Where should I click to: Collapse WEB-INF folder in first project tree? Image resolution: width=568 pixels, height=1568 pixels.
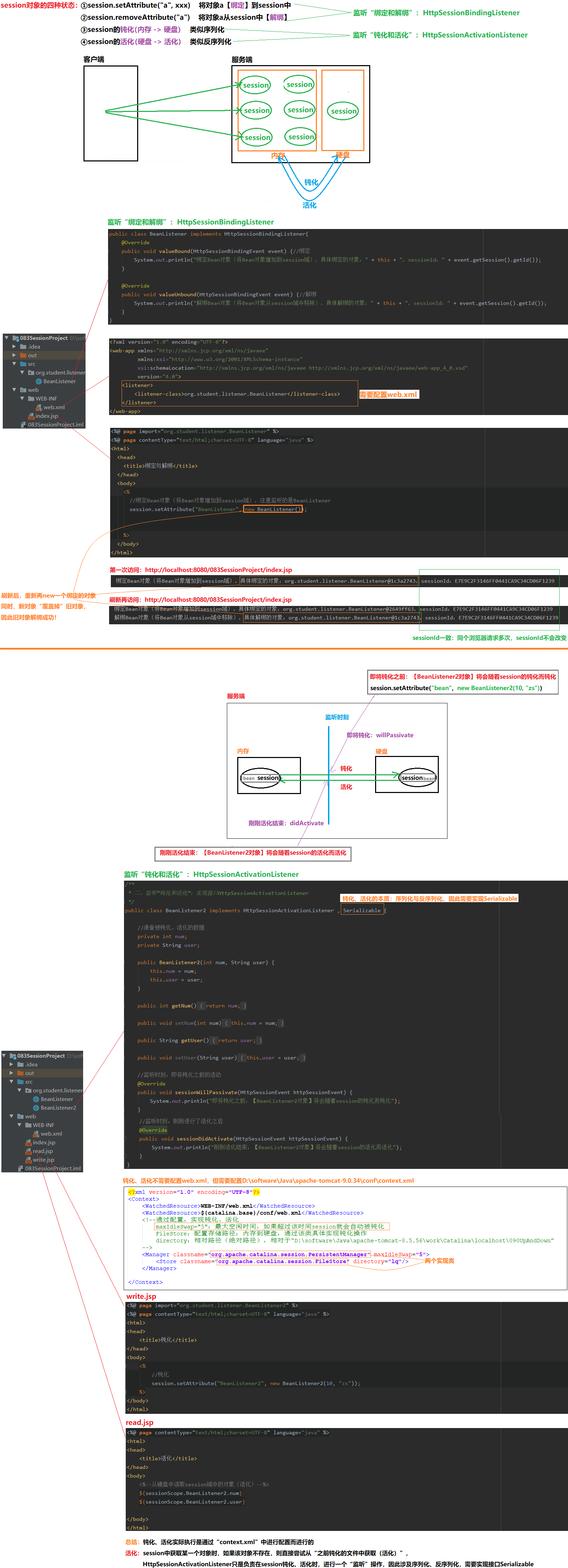pos(23,399)
